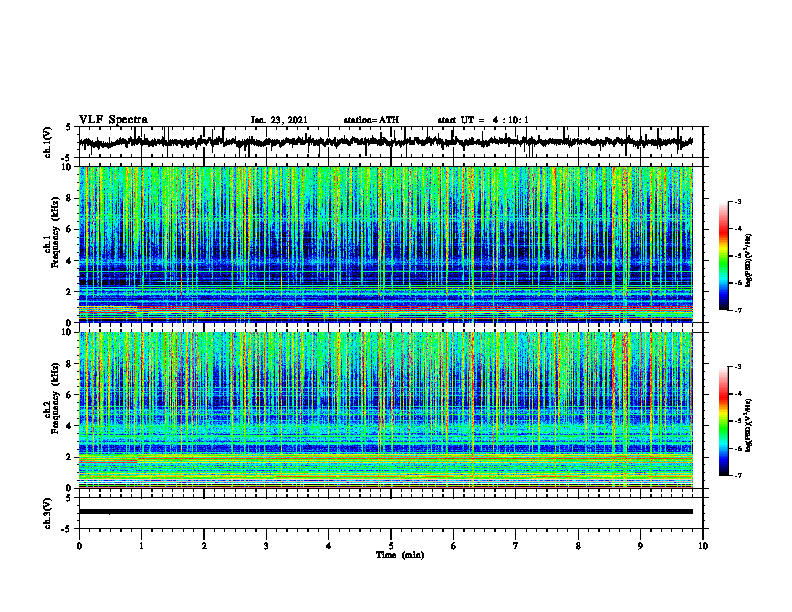Click the "3" minute tick on time axis
Screen dimensions: 792x612
point(266,546)
